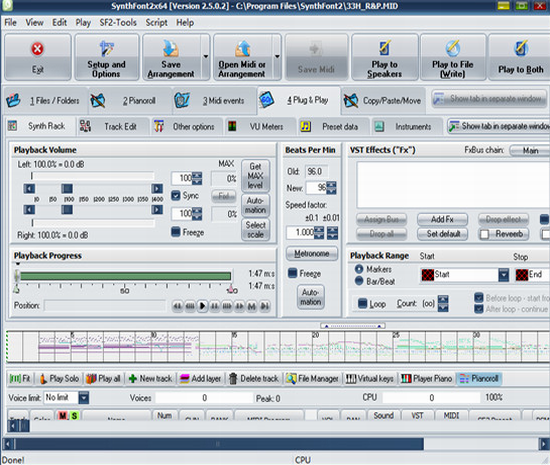Click left volume slider handle
550x465 pixels.
tap(67, 189)
